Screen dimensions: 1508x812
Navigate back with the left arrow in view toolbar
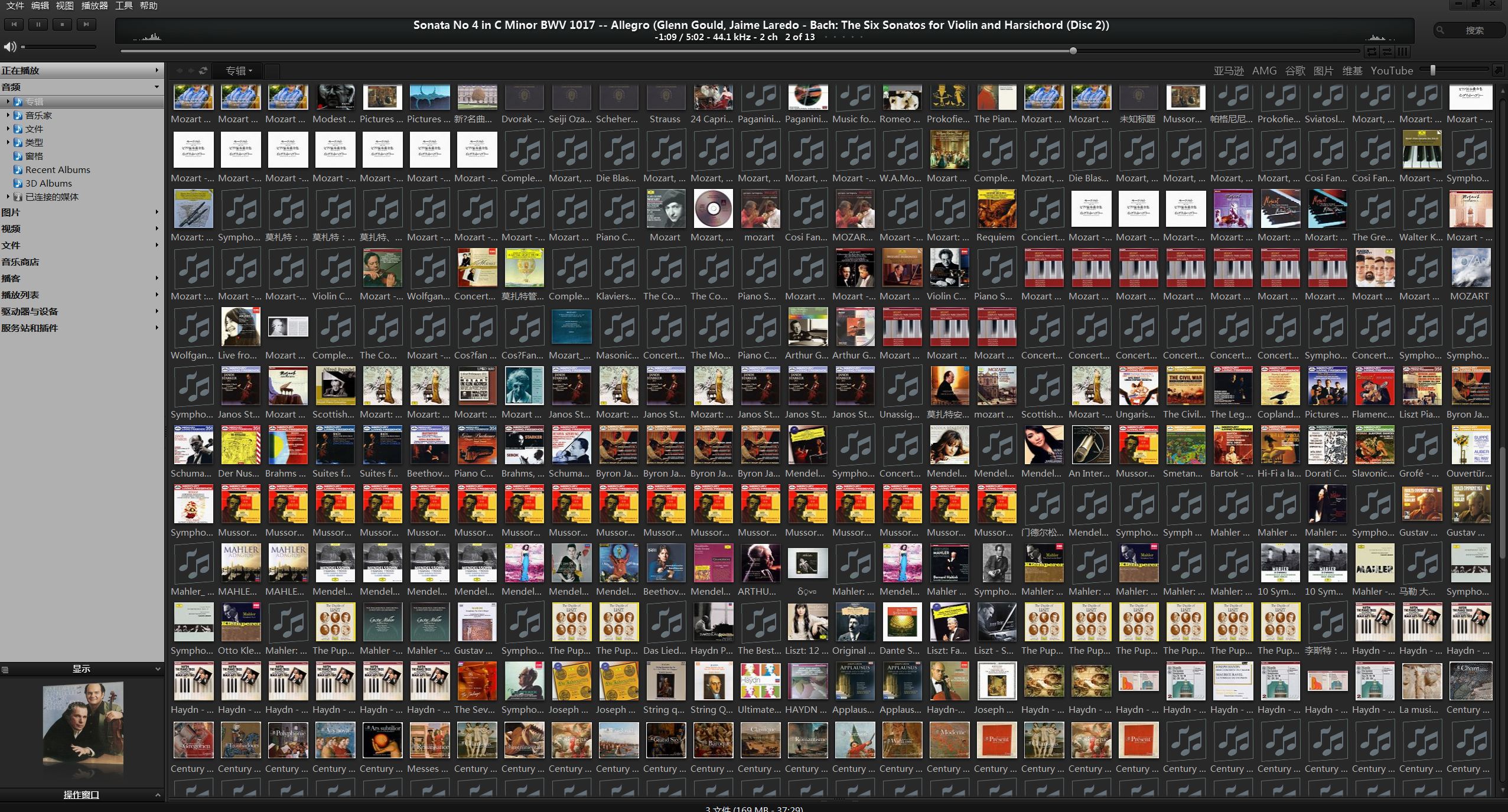pos(180,70)
